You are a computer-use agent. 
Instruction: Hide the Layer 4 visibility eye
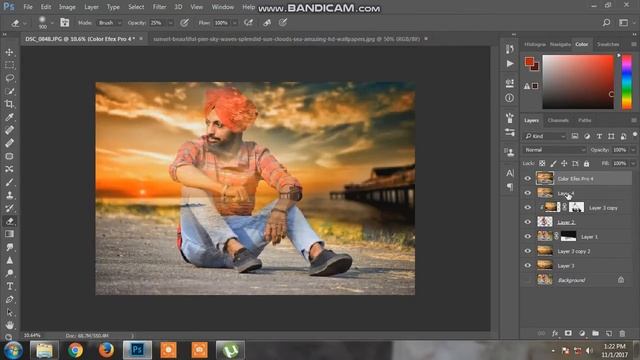click(x=528, y=193)
